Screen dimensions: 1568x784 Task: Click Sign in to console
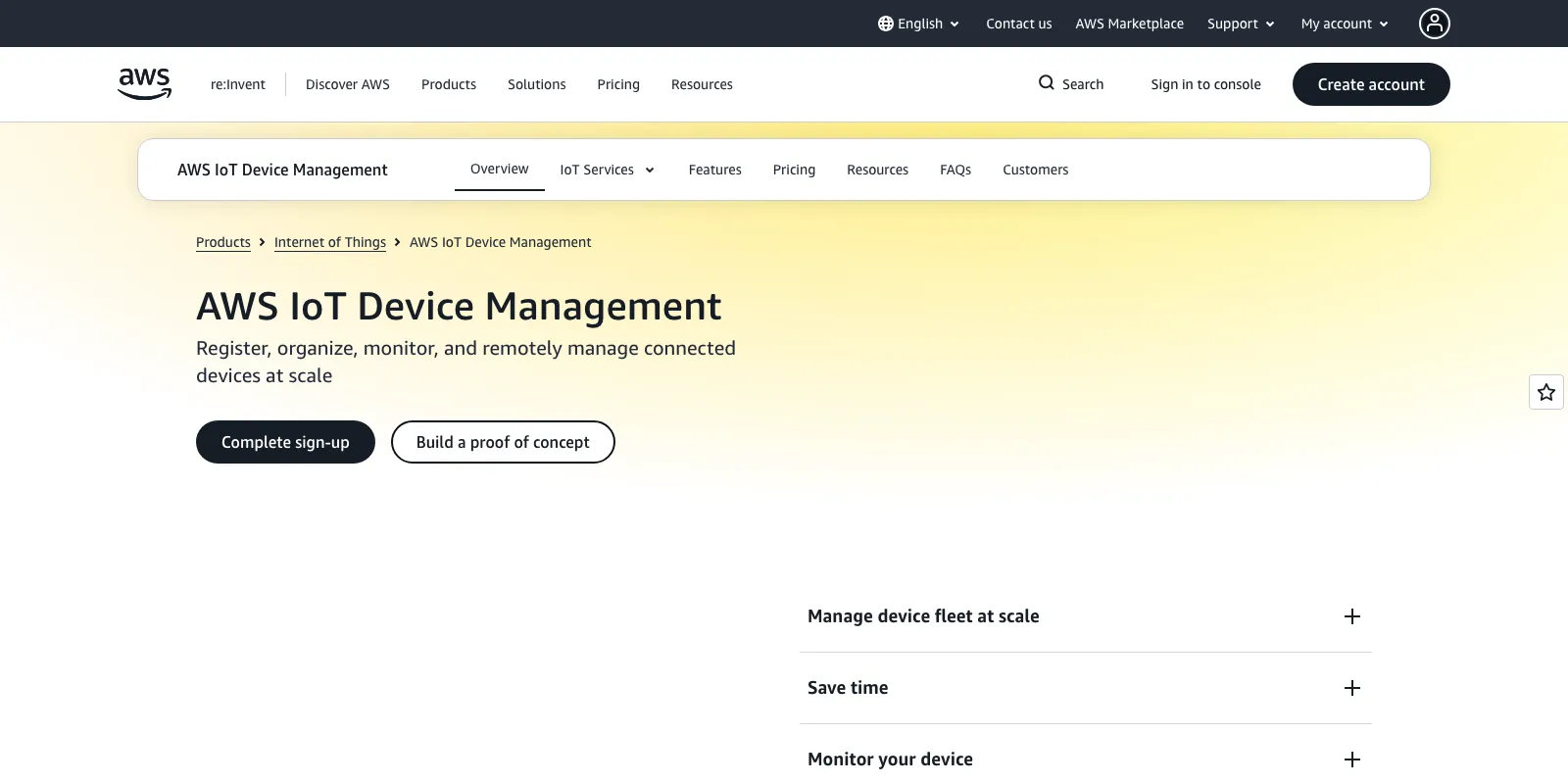click(x=1205, y=84)
